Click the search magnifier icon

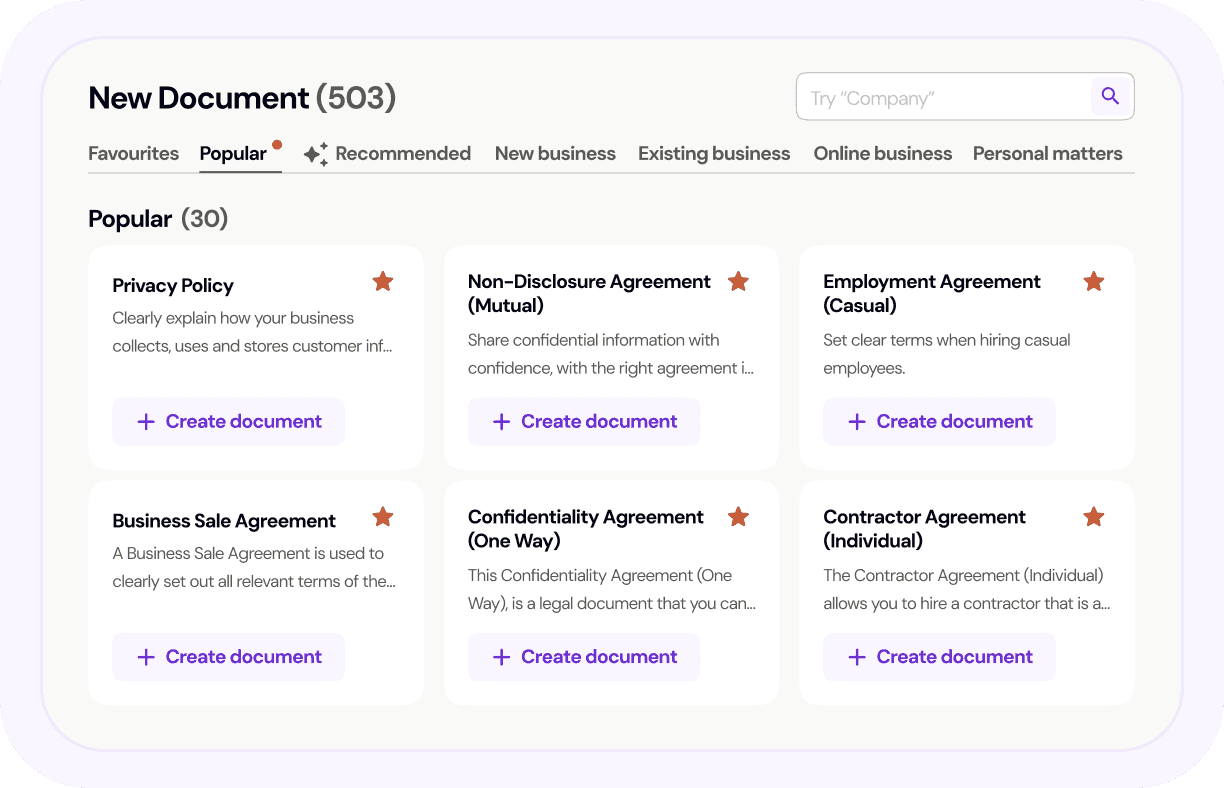click(1110, 96)
